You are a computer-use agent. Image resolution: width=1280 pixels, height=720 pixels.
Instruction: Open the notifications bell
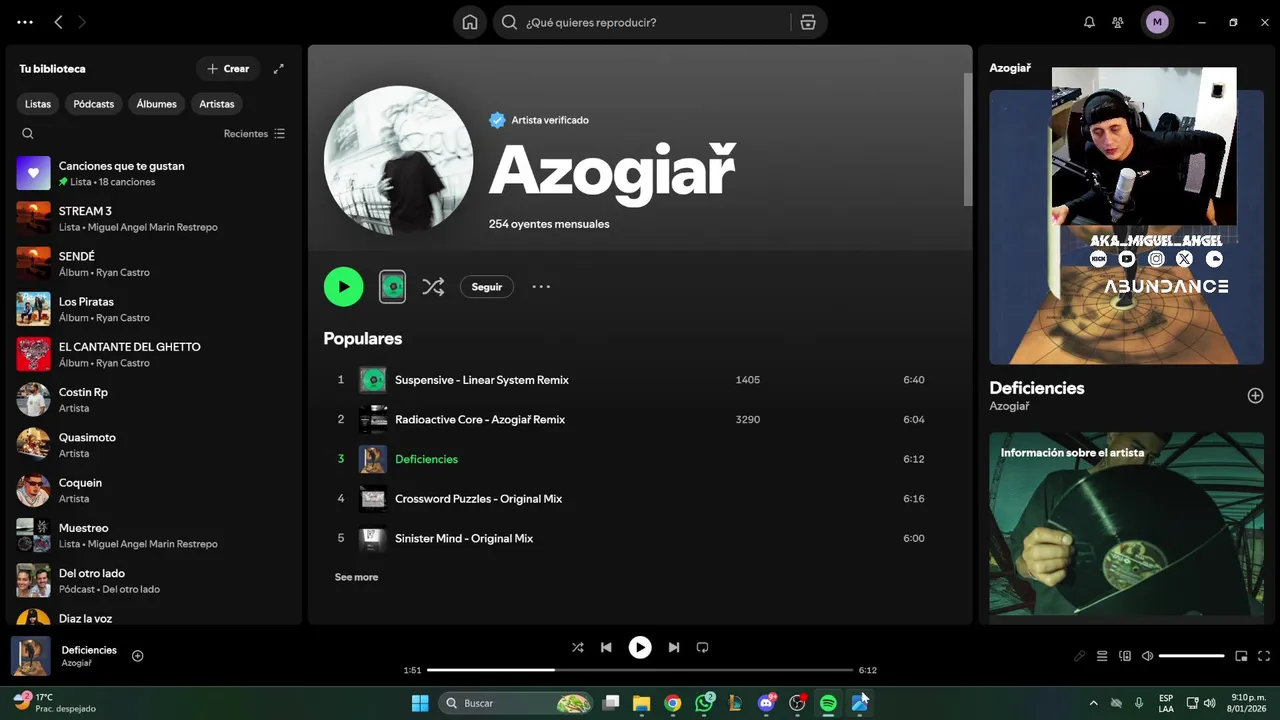[1089, 22]
